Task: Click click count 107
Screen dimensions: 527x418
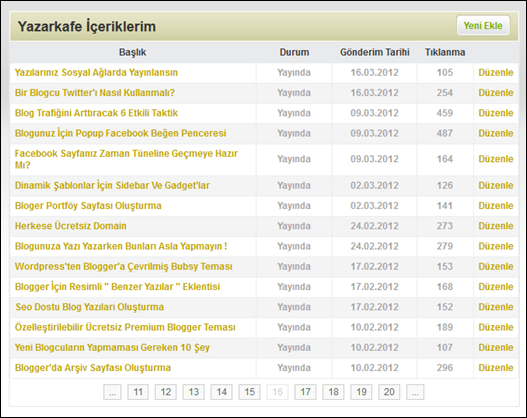Action: [445, 347]
